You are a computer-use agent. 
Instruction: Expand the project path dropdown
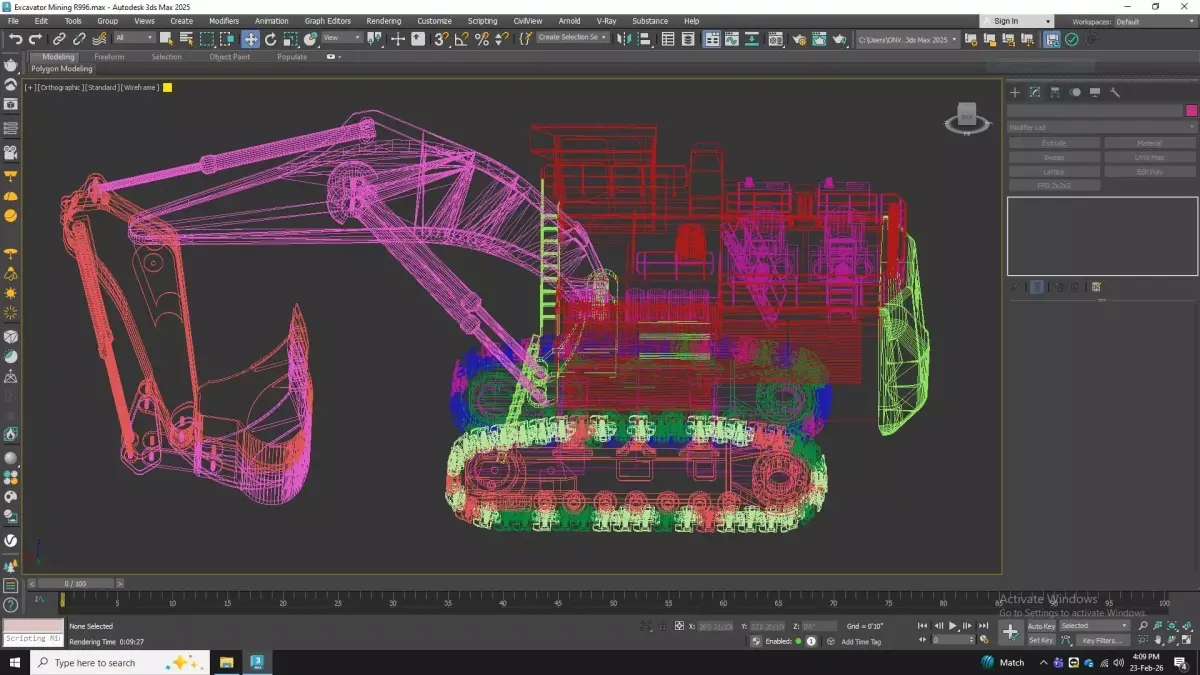[908, 39]
